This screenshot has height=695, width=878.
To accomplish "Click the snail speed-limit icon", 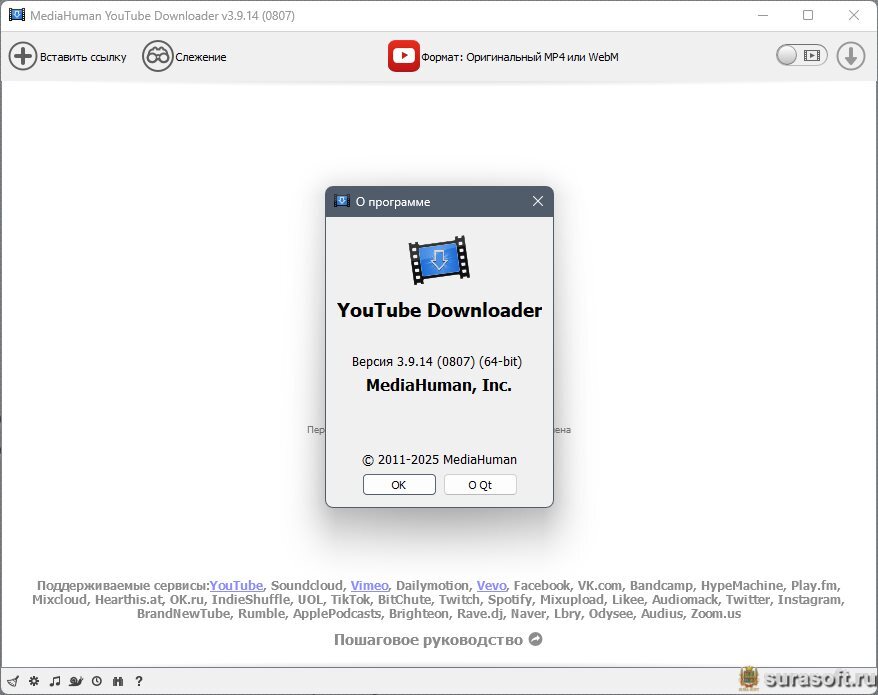I will tap(76, 681).
